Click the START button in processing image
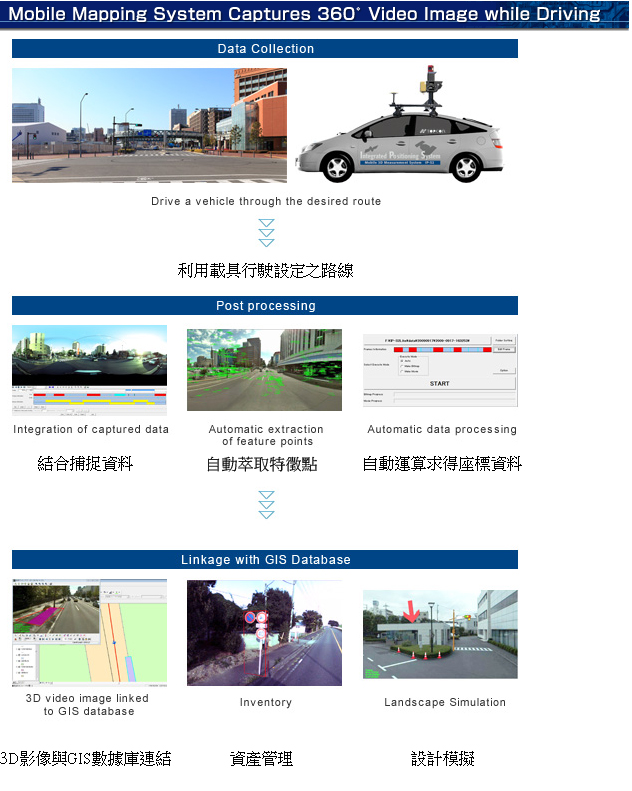This screenshot has width=632, height=791. tap(440, 384)
